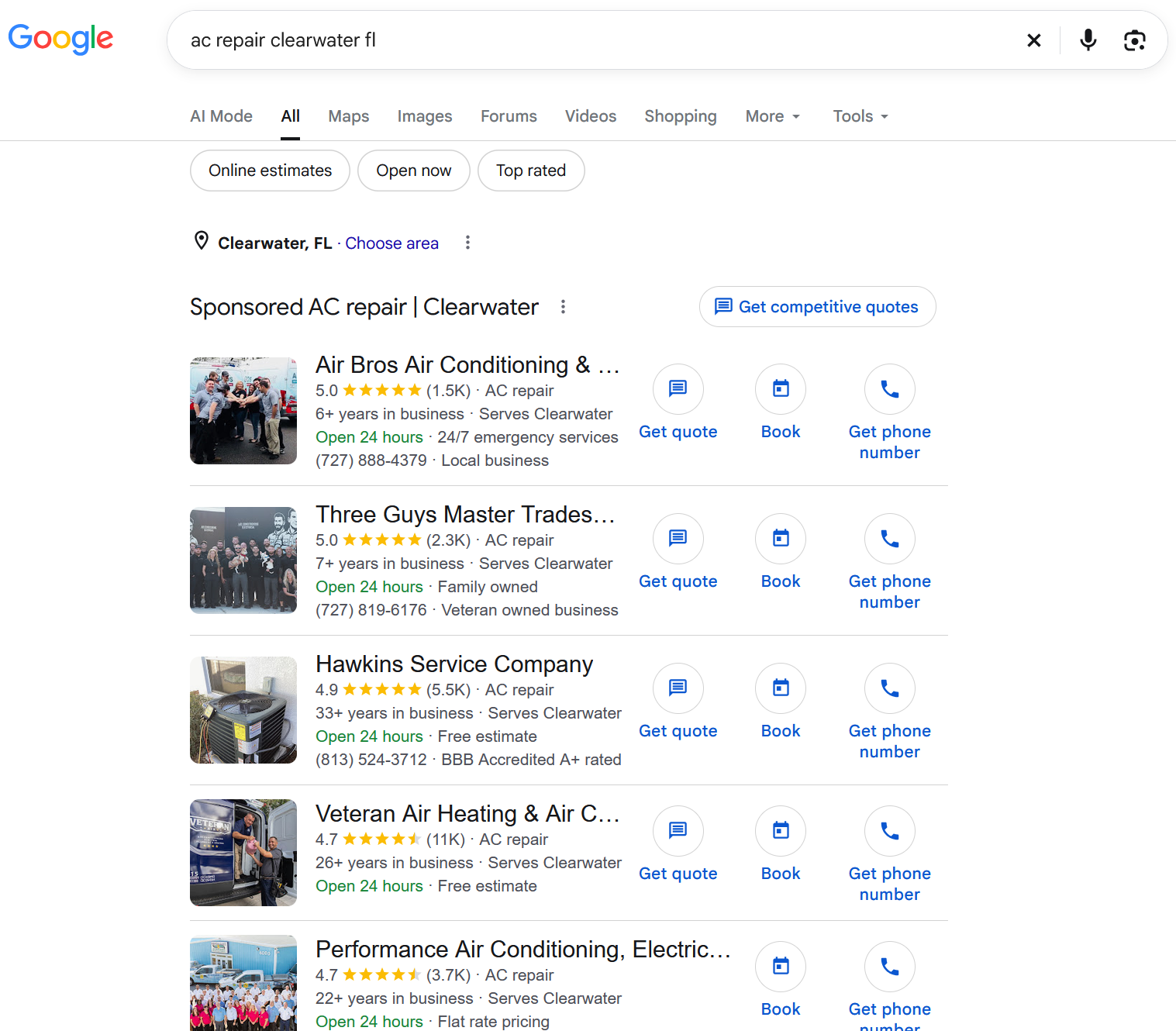Open search by image camera icon
The height and width of the screenshot is (1031, 1176).
[x=1134, y=40]
